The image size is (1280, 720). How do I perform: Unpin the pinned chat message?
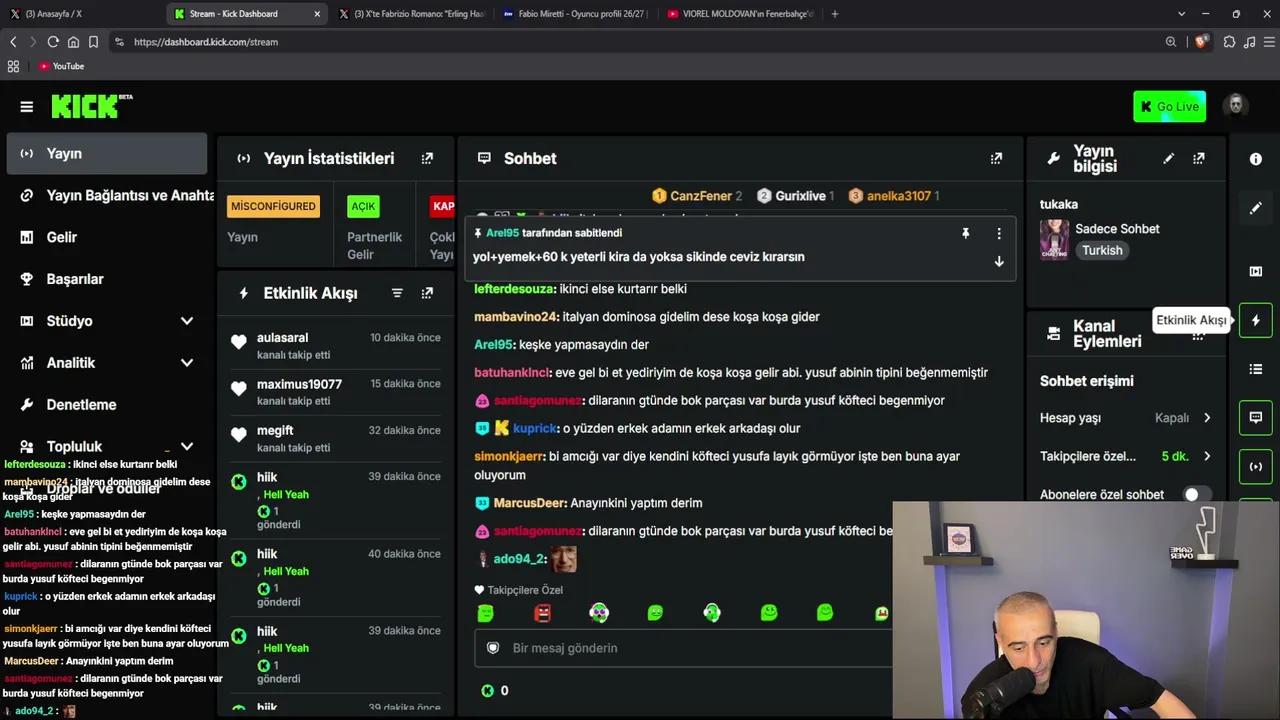(x=965, y=233)
